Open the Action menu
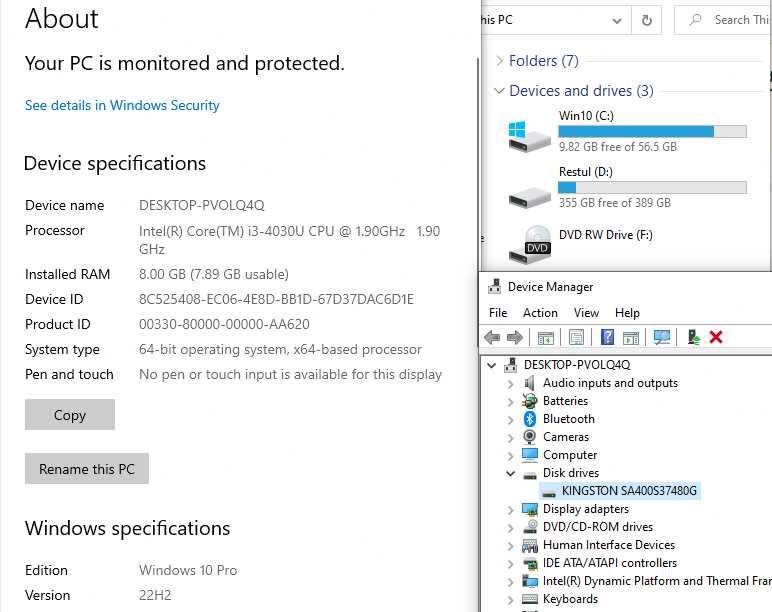 pyautogui.click(x=540, y=313)
